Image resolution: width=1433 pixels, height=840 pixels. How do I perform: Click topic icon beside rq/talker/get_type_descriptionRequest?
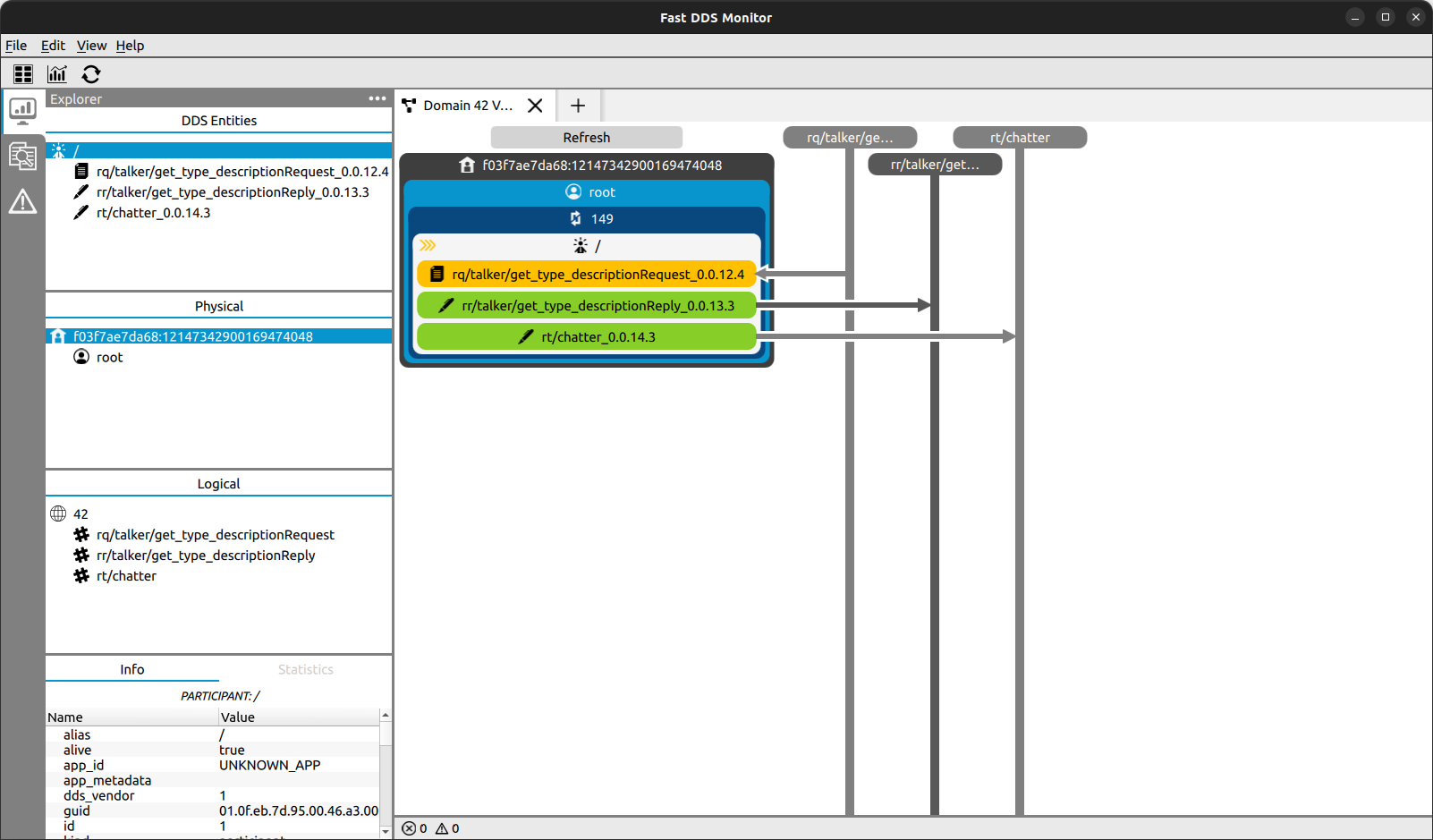[x=81, y=534]
